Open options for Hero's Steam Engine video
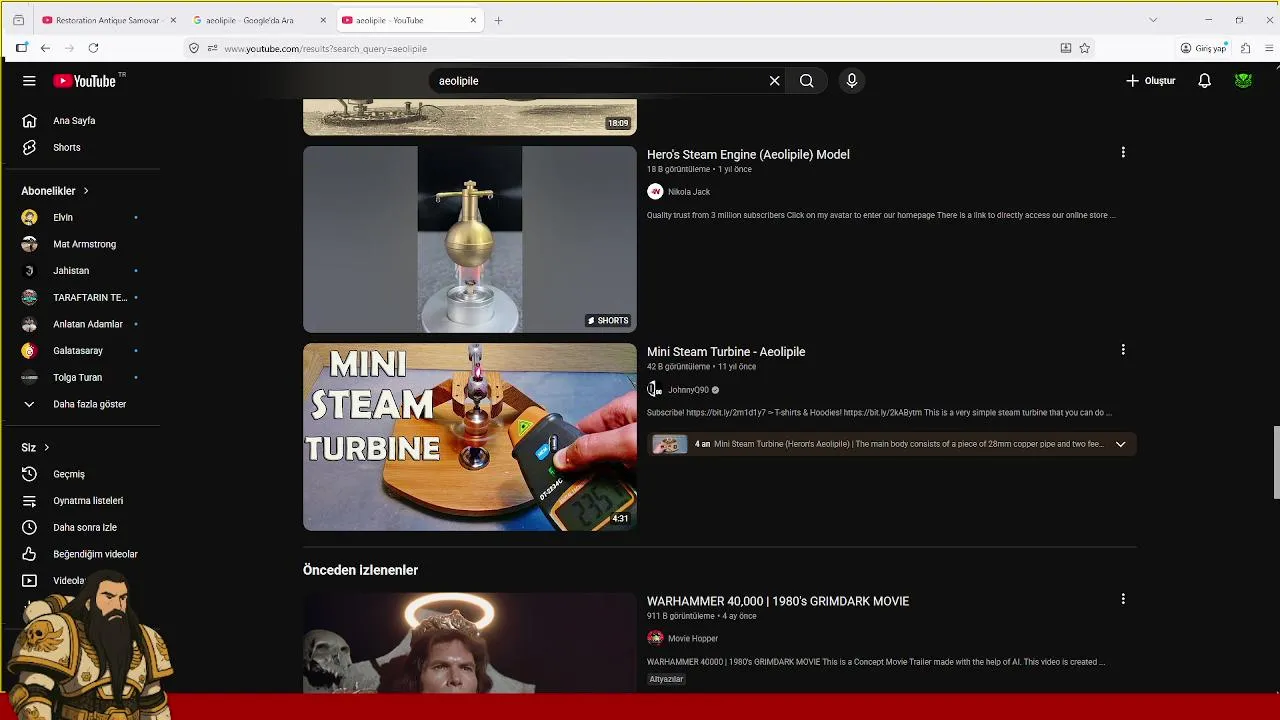The width and height of the screenshot is (1280, 720). tap(1123, 153)
